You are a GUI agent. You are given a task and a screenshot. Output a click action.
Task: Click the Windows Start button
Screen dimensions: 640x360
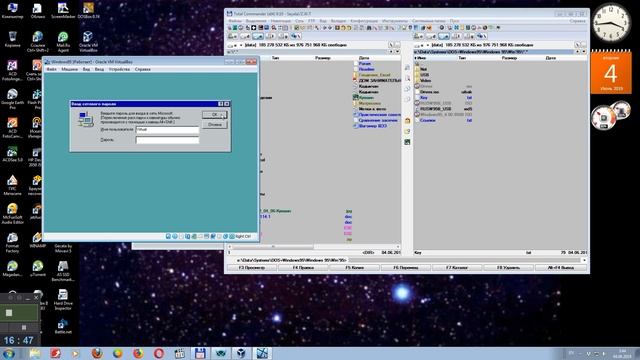click(8, 353)
